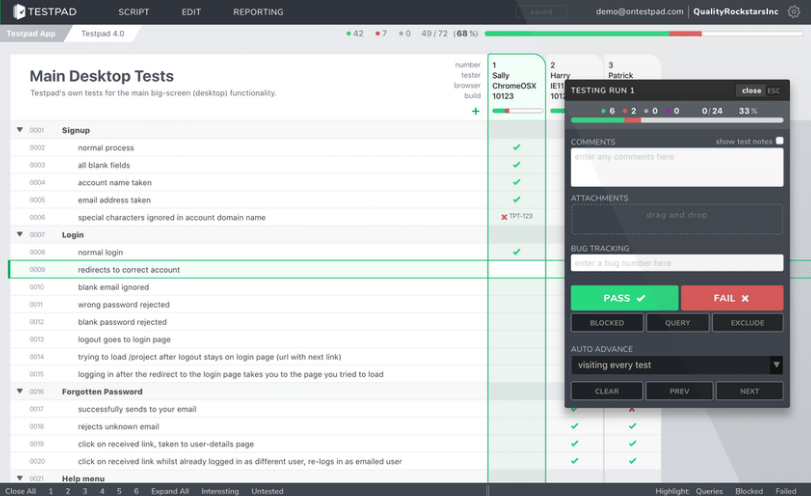The width and height of the screenshot is (811, 496).
Task: Click pass checkmark for all blank fields
Action: click(x=516, y=165)
